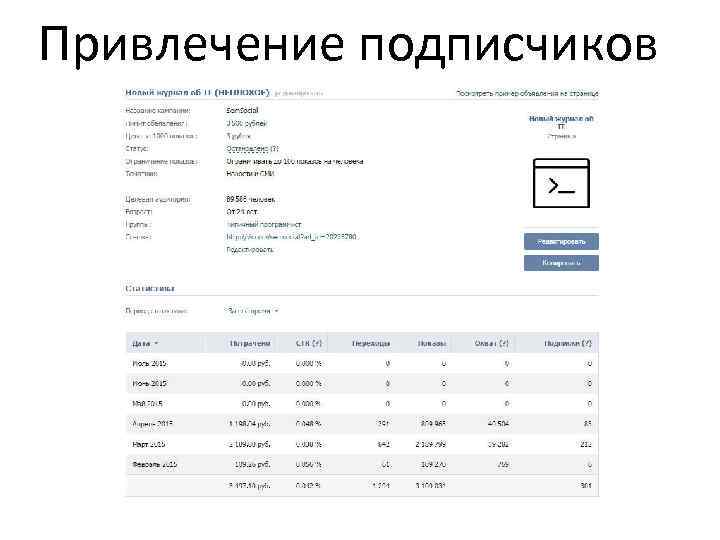Open the 'Охват' column help mark

click(504, 343)
